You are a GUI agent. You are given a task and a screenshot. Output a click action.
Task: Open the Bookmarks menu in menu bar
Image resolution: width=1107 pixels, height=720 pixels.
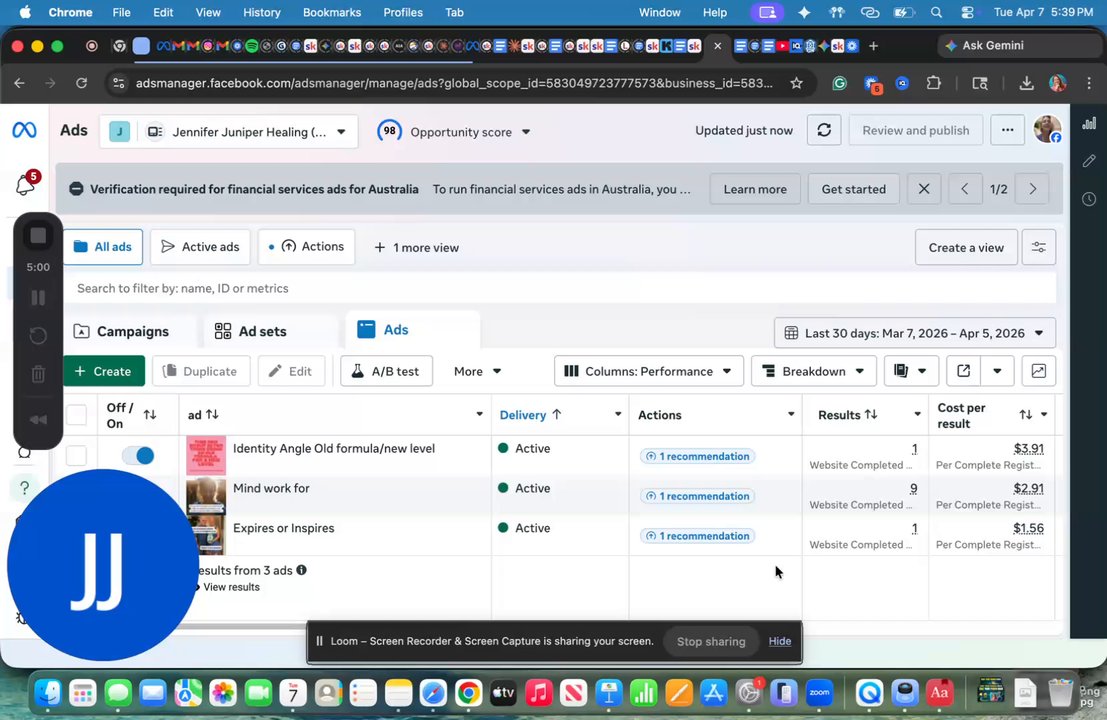pyautogui.click(x=332, y=12)
